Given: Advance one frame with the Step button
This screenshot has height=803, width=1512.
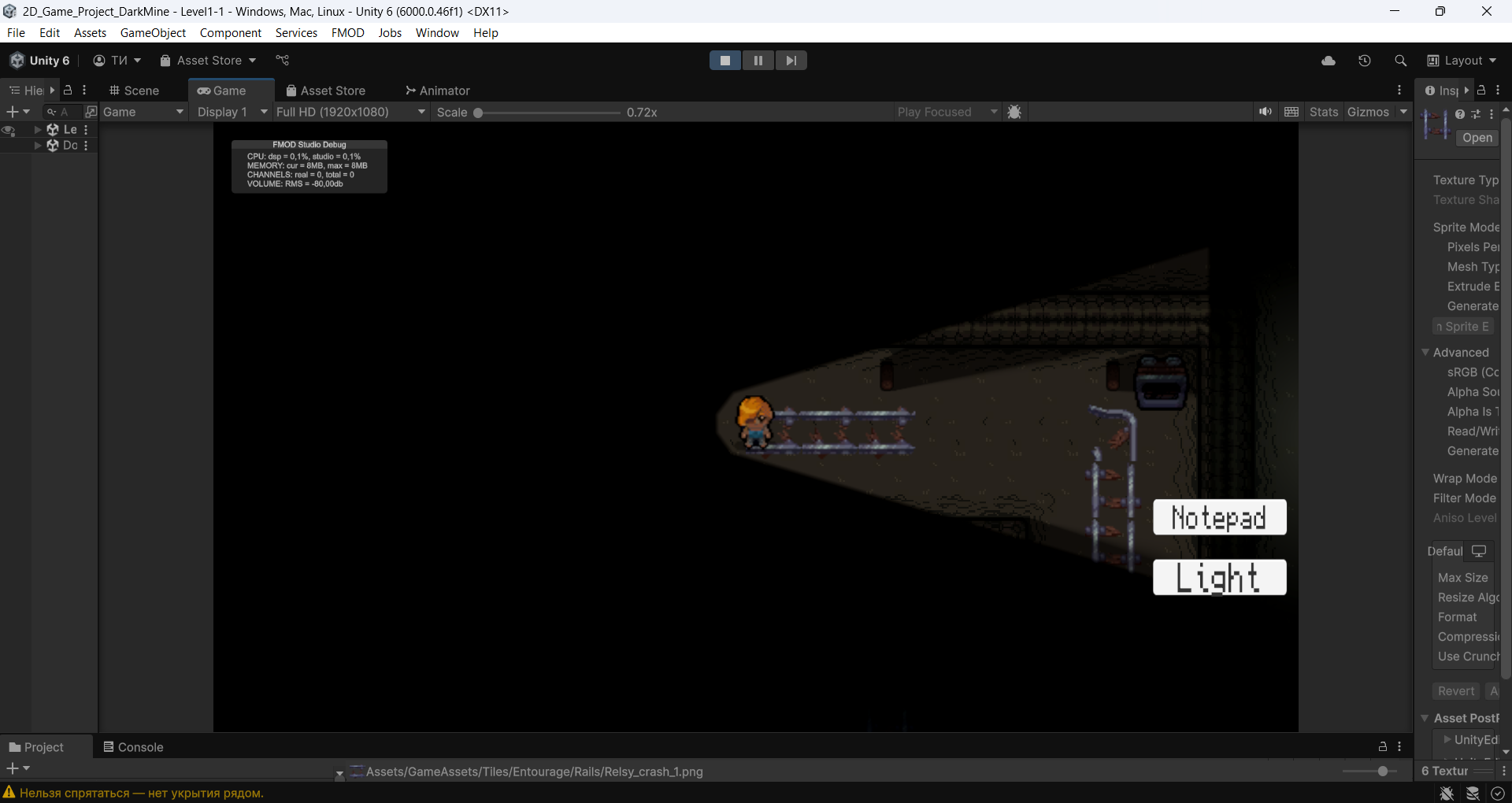Looking at the screenshot, I should click(x=791, y=61).
